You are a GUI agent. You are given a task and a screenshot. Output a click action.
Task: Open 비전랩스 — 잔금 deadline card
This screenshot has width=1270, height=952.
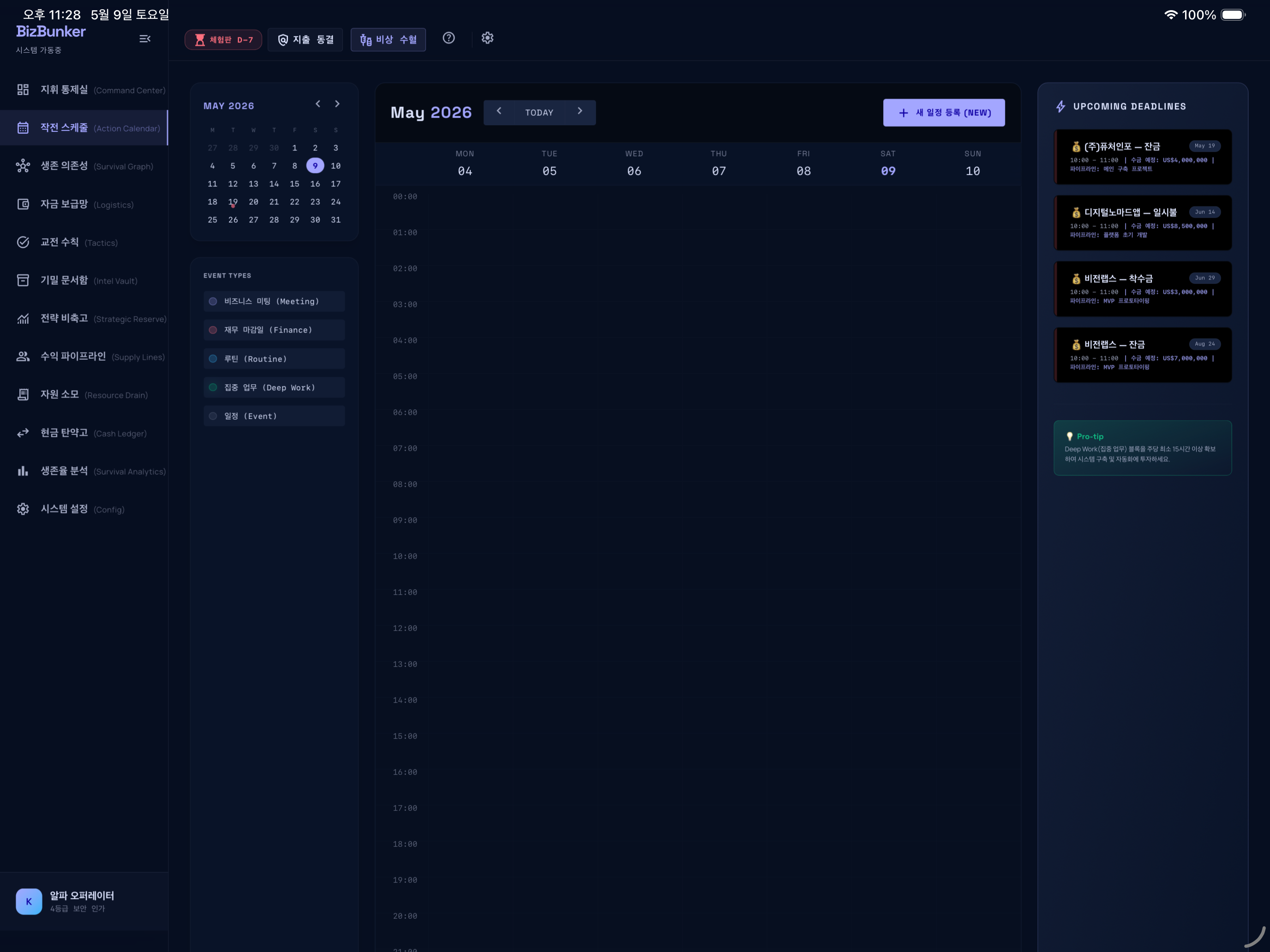point(1143,355)
